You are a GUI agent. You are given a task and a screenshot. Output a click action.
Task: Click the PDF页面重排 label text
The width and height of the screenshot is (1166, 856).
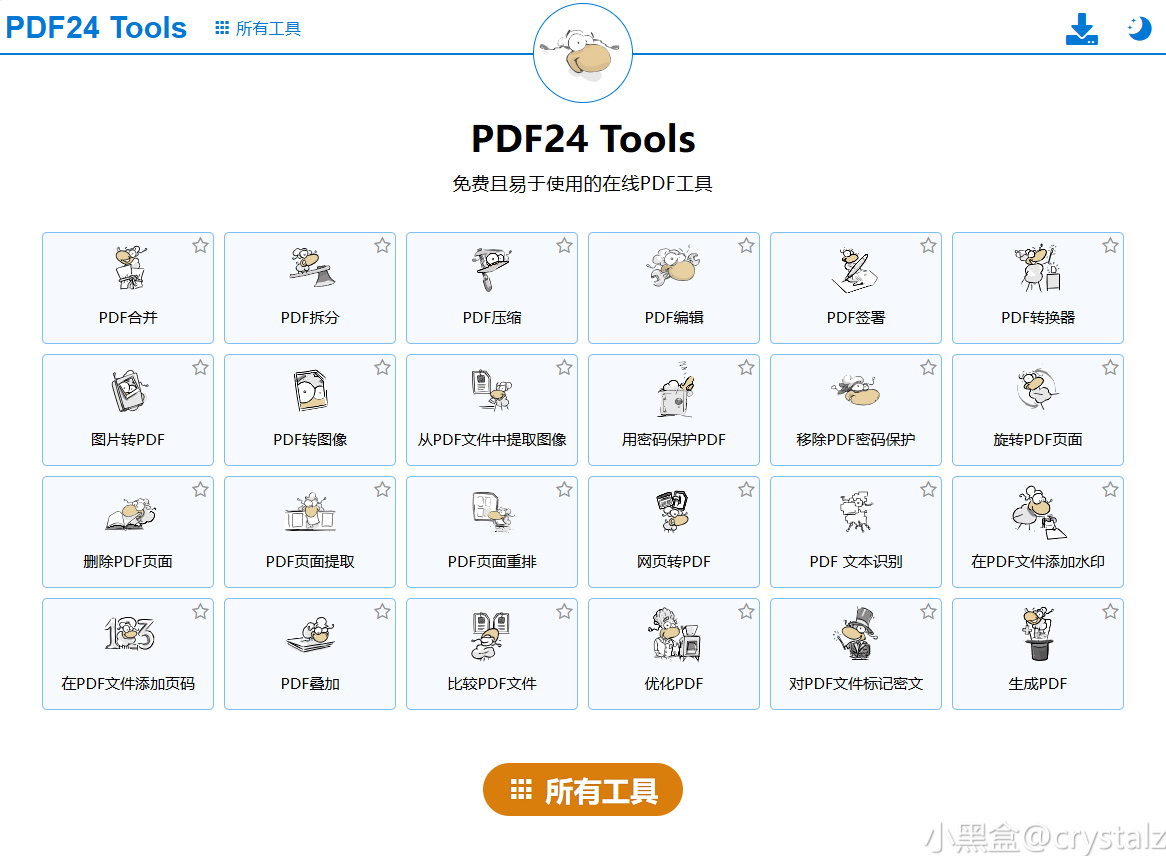click(492, 561)
